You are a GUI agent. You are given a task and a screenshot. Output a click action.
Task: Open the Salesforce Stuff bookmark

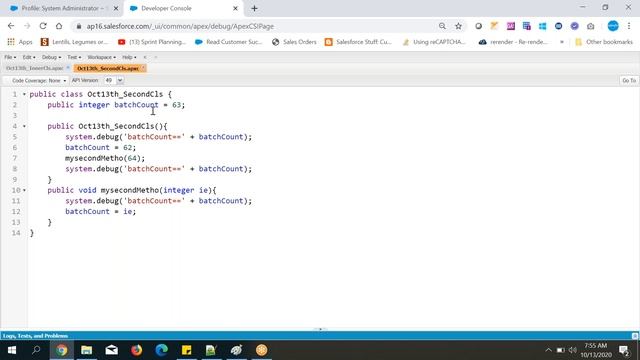(x=358, y=42)
